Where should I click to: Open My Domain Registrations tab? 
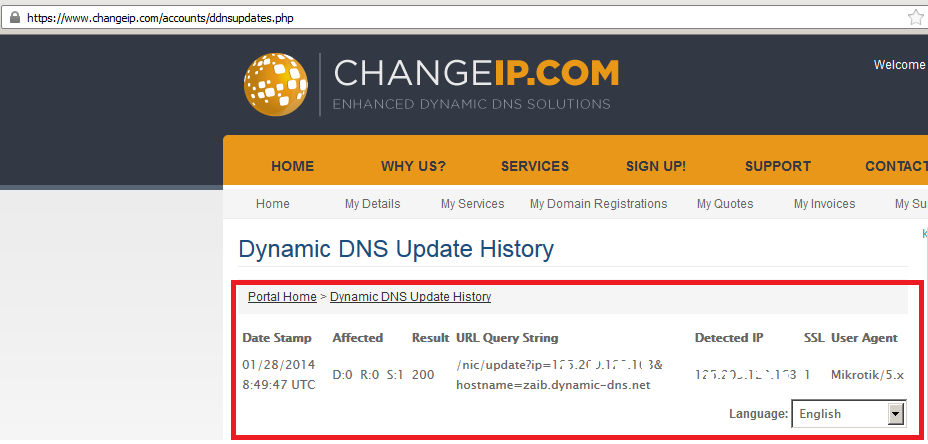[x=598, y=204]
